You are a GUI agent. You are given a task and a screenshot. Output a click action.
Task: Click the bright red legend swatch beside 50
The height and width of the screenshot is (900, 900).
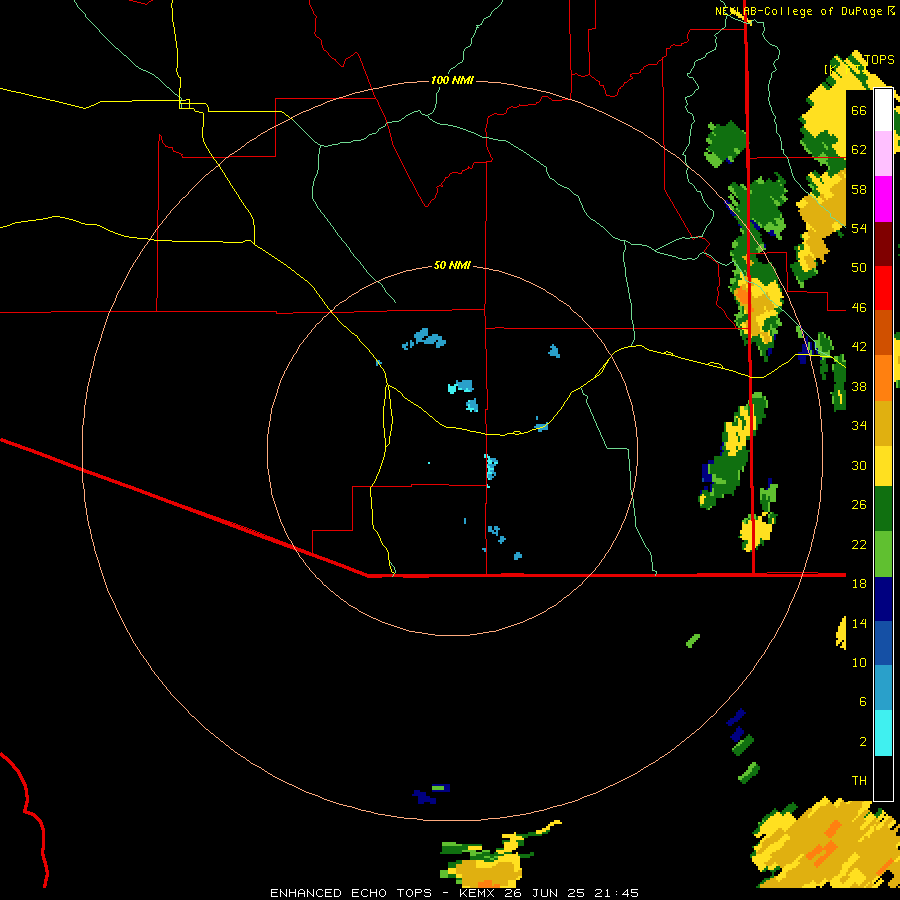coord(883,288)
